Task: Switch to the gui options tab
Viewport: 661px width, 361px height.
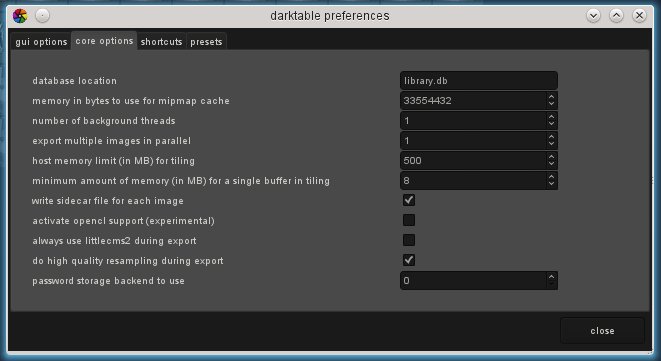Action: point(41,42)
